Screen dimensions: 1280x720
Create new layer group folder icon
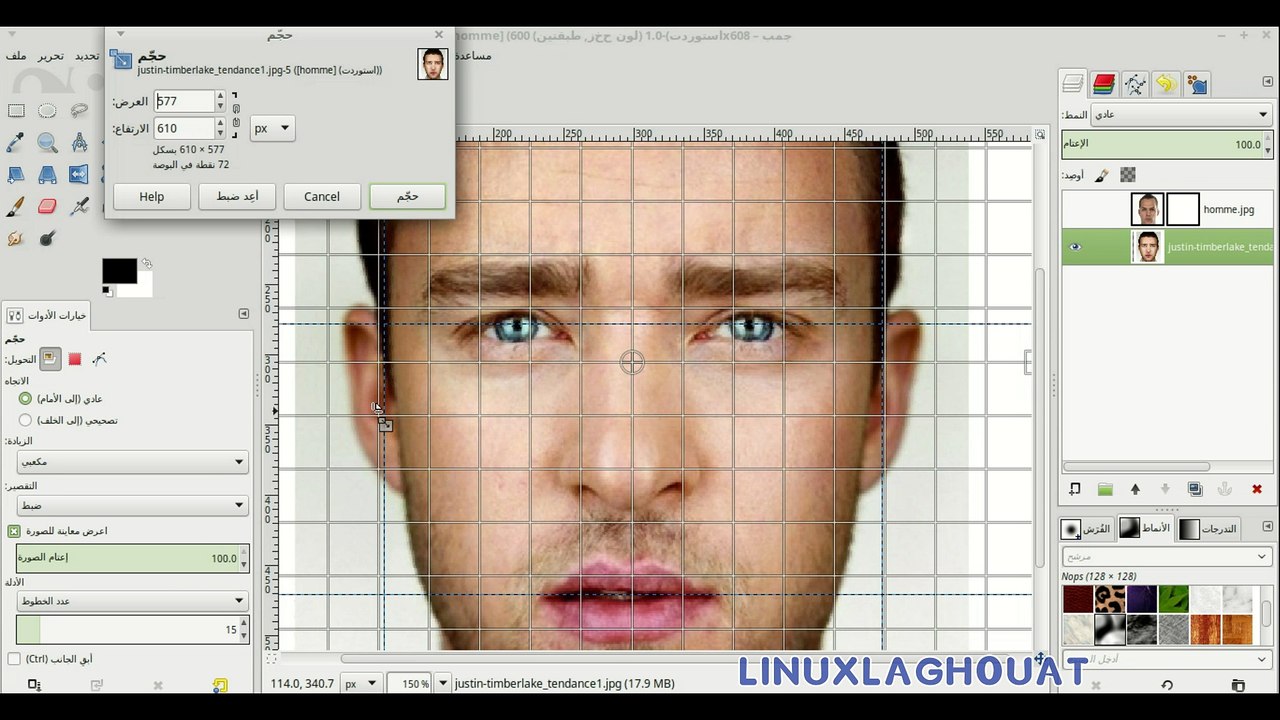pyautogui.click(x=1105, y=489)
